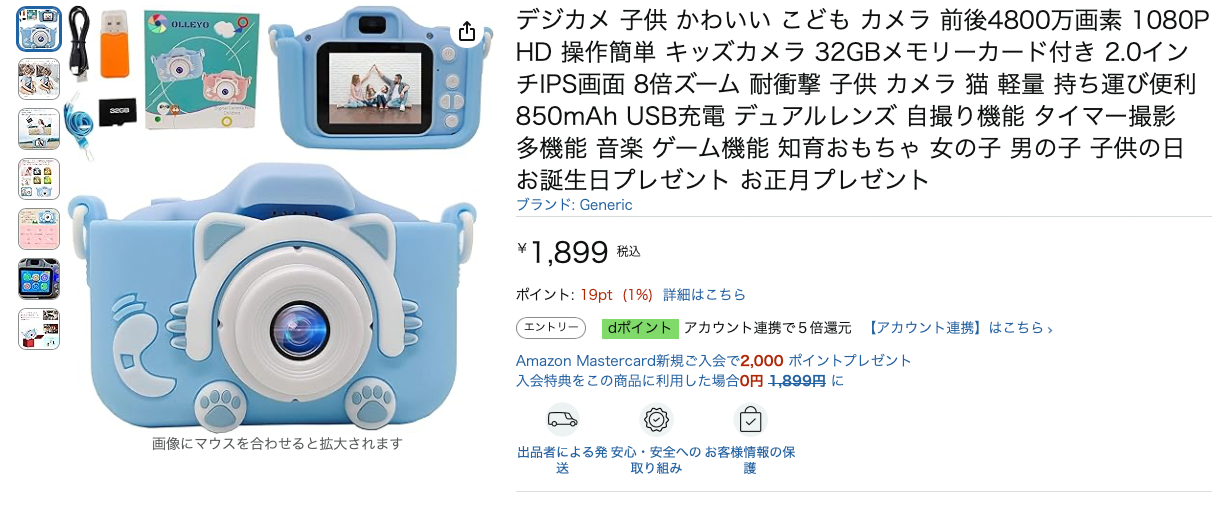Select the second thumbnail with children photos

tap(39, 79)
